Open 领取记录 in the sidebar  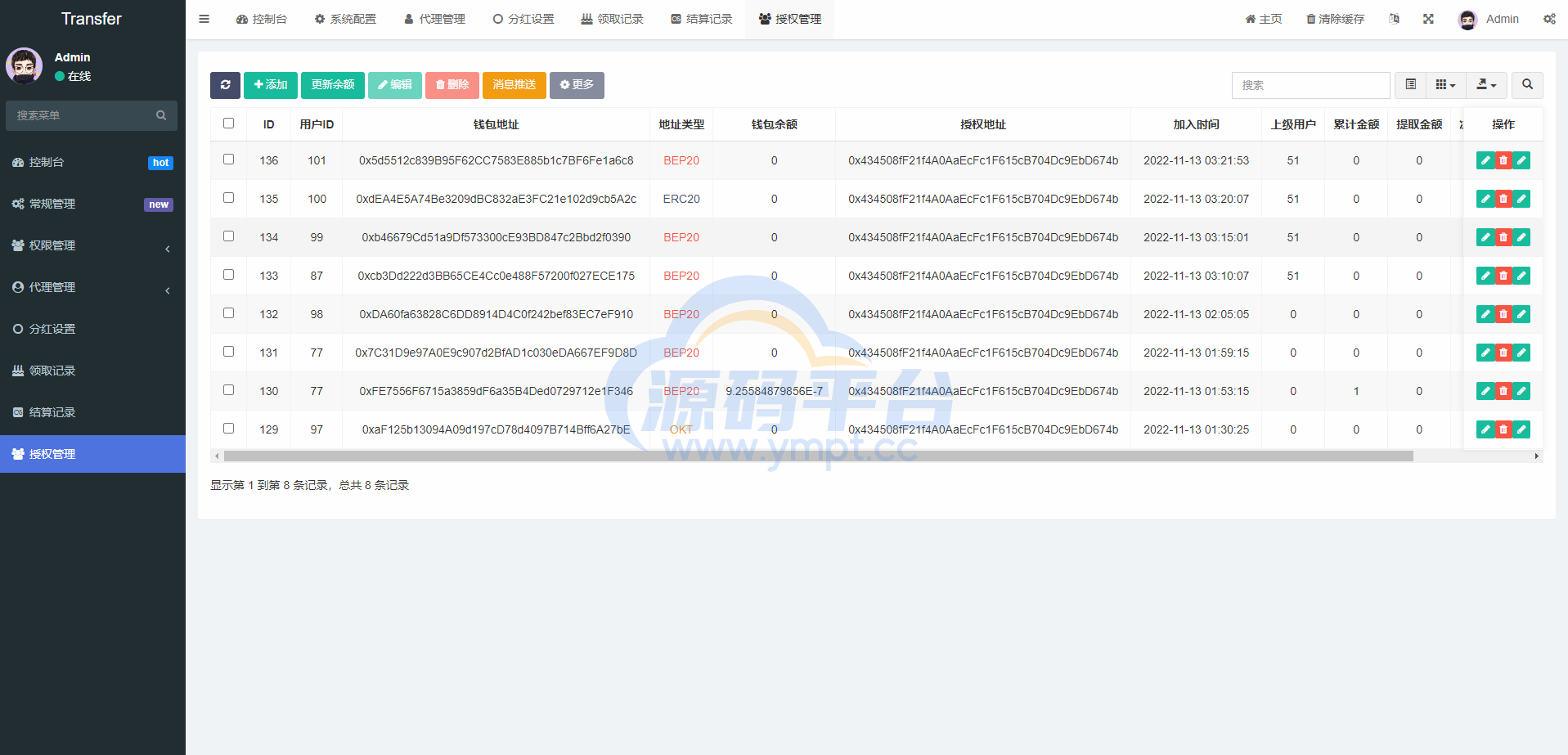point(92,371)
